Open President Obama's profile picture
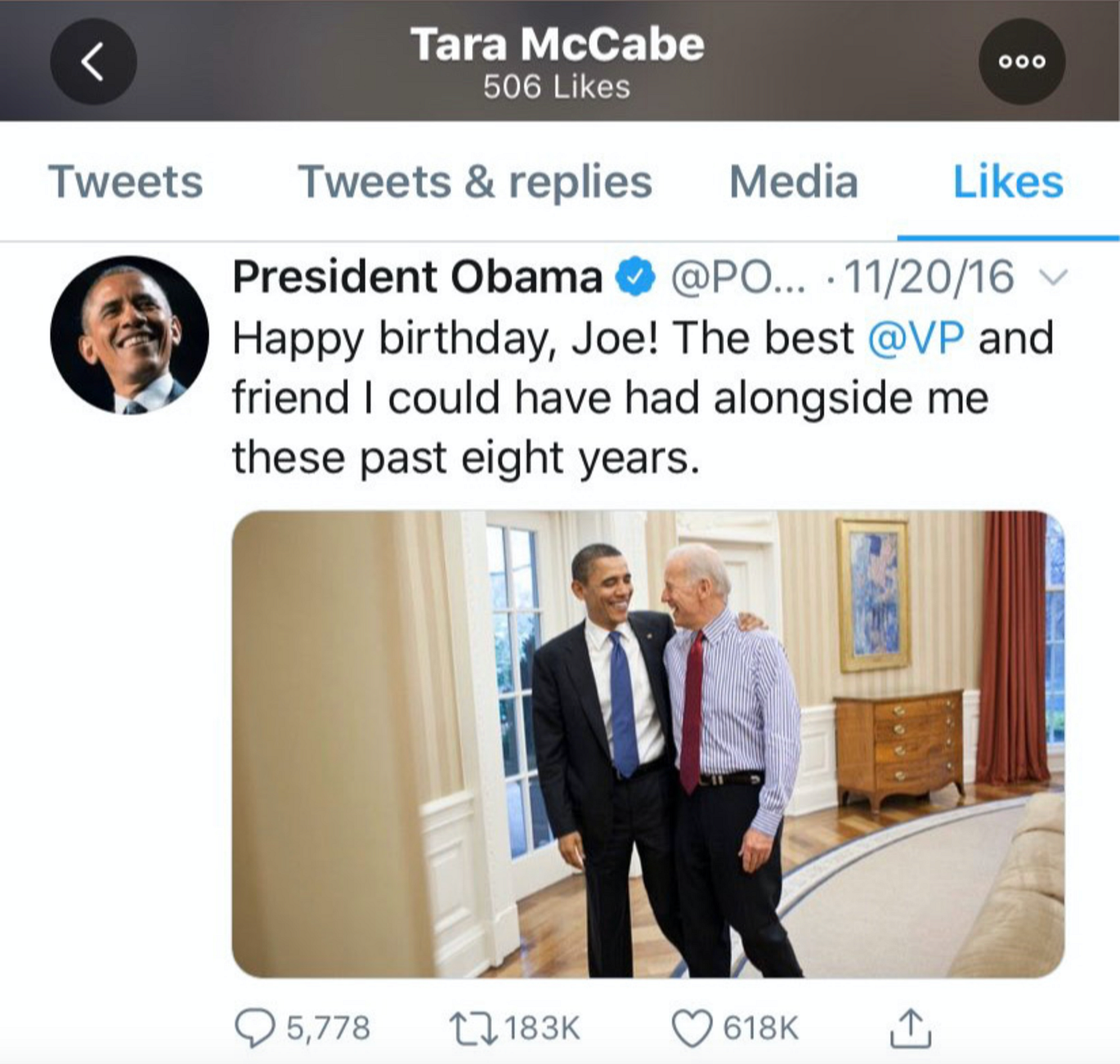The height and width of the screenshot is (1064, 1120). point(129,334)
